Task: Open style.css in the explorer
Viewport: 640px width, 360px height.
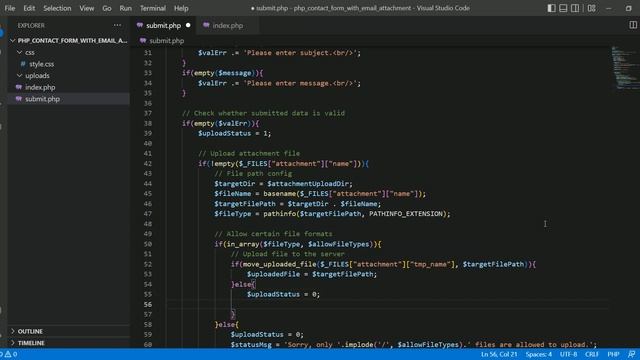Action: (41, 64)
